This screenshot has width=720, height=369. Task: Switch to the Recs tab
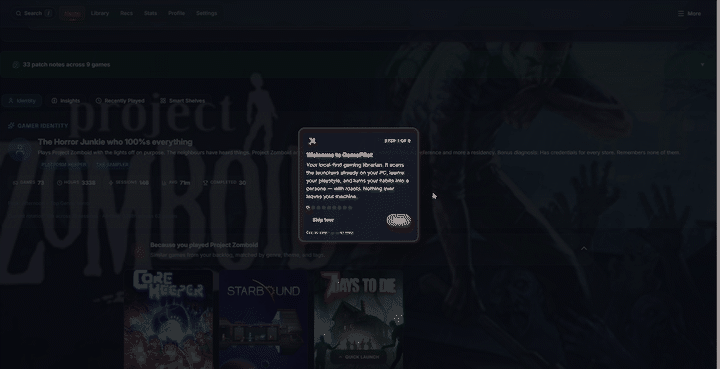click(126, 13)
